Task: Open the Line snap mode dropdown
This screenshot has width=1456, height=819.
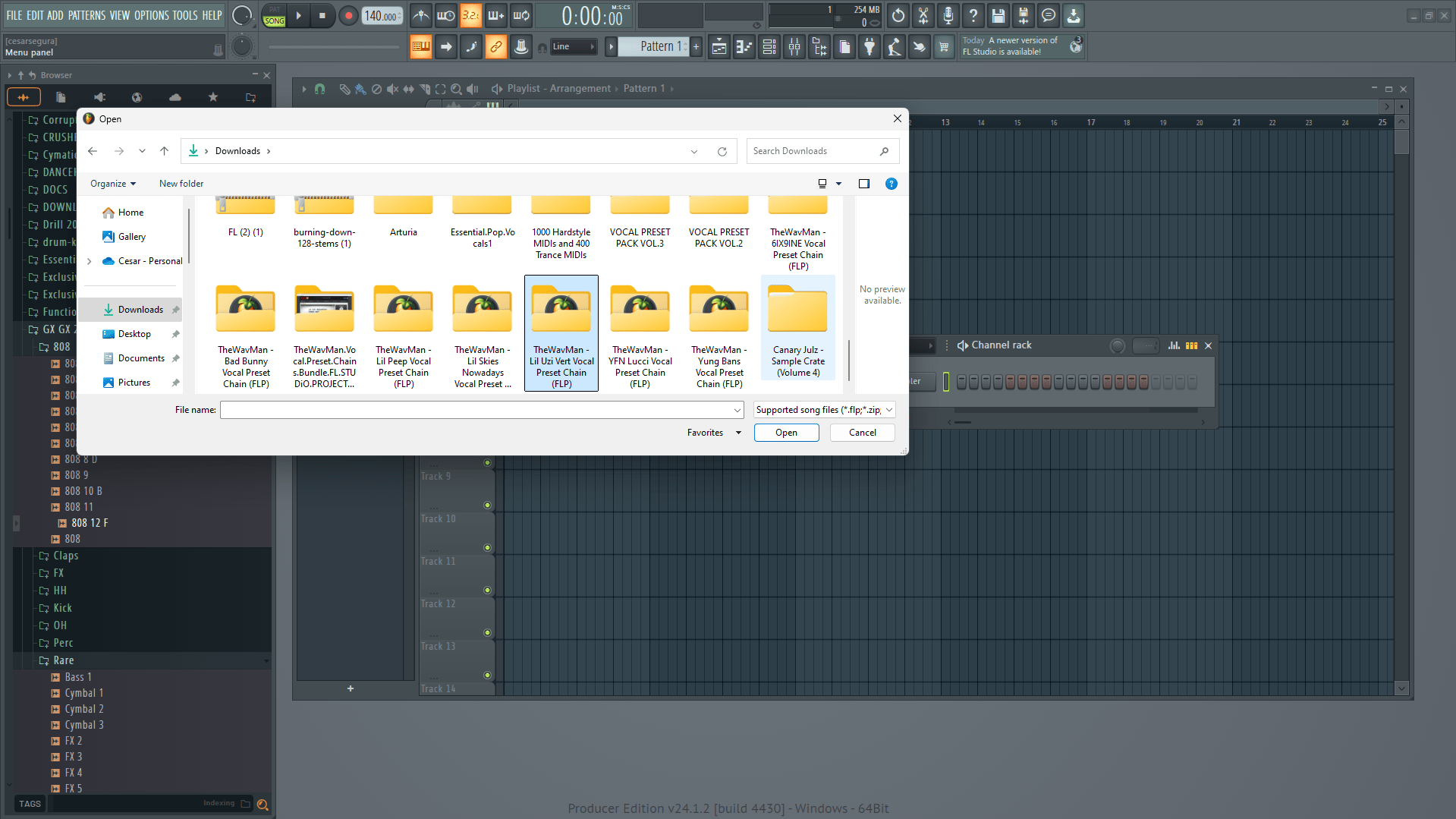Action: [x=574, y=47]
